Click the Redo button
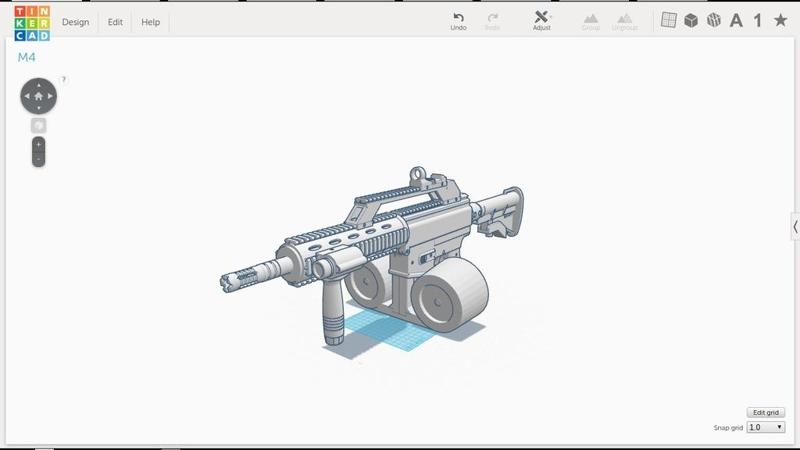800x450 pixels. [492, 21]
